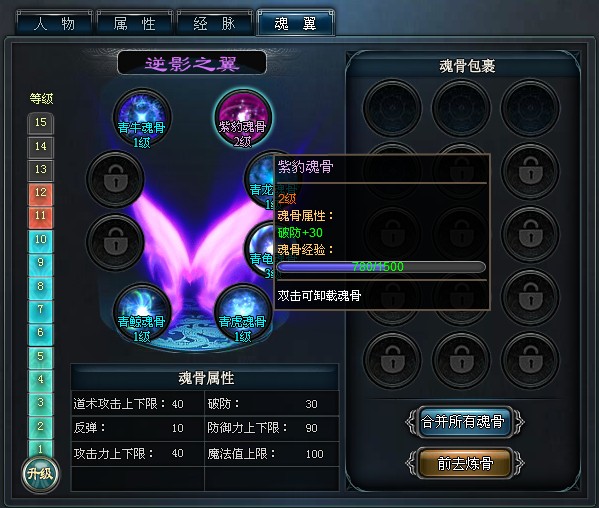Open the 人物 tab
This screenshot has width=599, height=508.
tap(54, 24)
